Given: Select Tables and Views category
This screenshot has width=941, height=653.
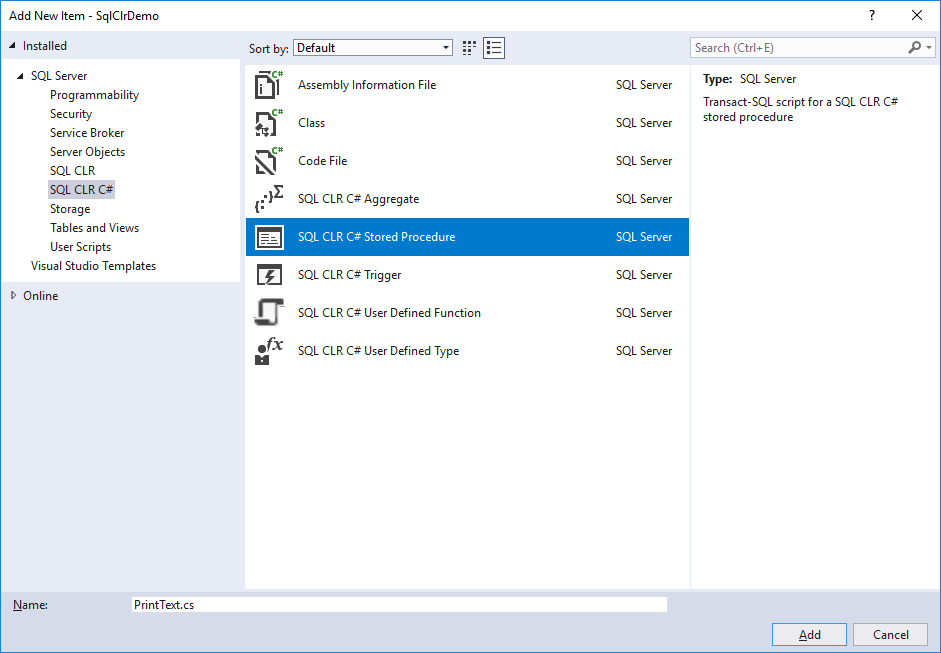Looking at the screenshot, I should (94, 228).
